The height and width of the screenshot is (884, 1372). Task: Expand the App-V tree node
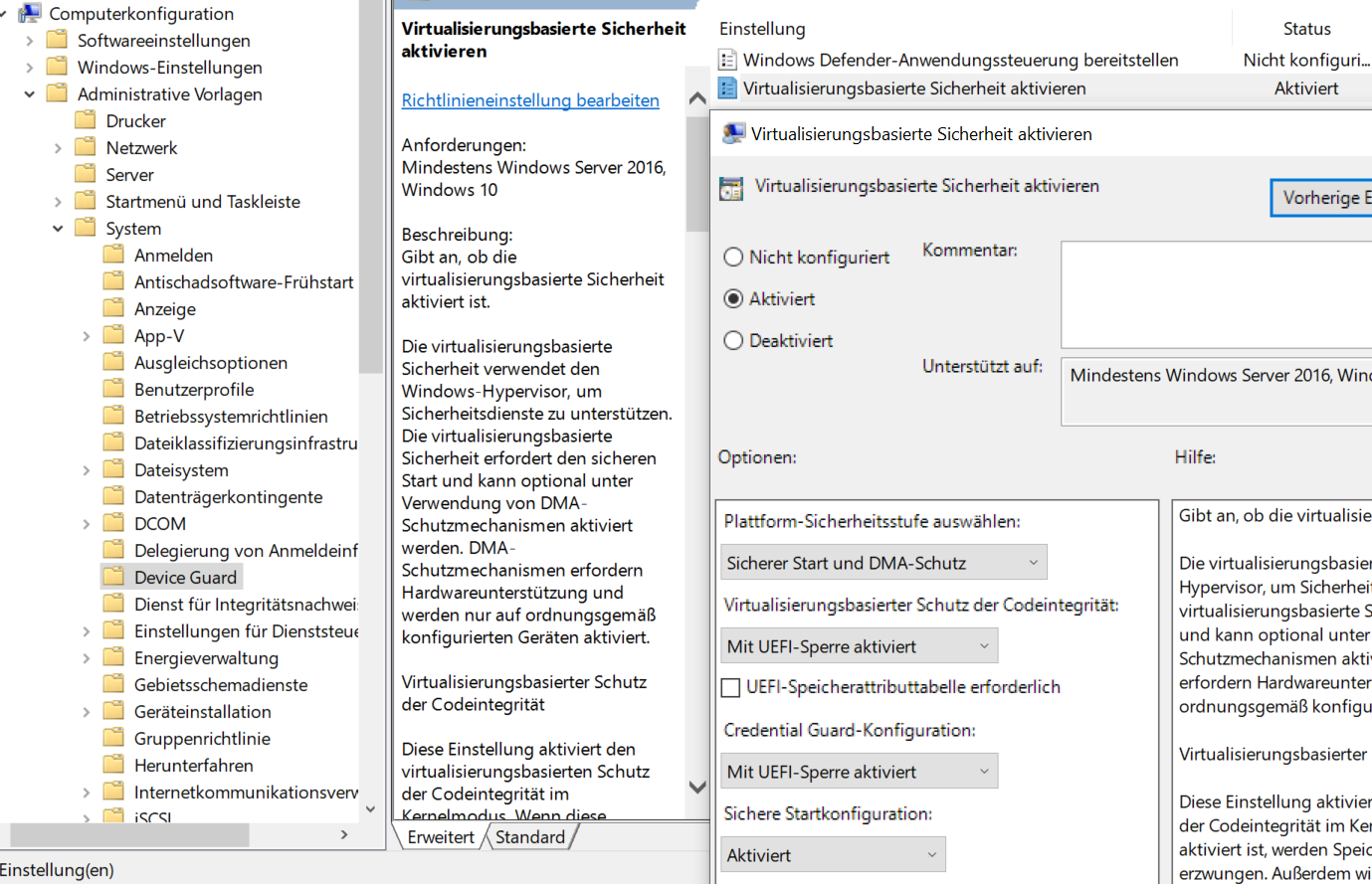[x=86, y=335]
